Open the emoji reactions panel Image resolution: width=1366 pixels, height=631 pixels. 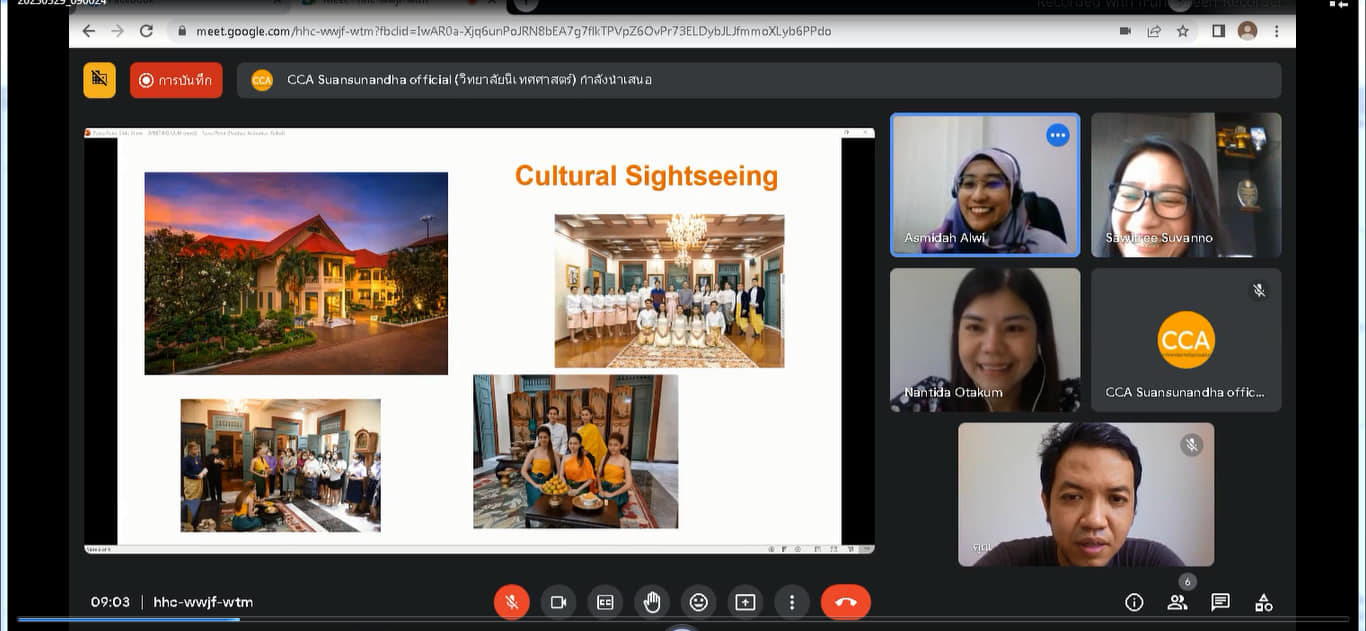tap(698, 602)
